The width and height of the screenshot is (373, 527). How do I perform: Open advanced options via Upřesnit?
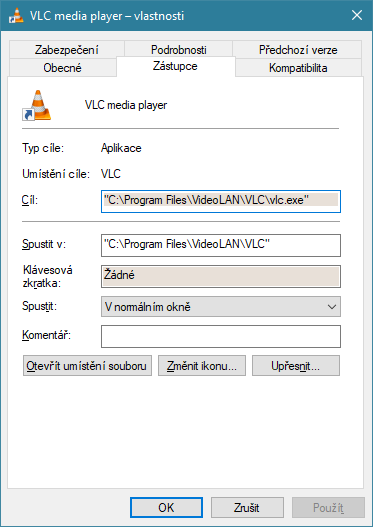pos(296,365)
